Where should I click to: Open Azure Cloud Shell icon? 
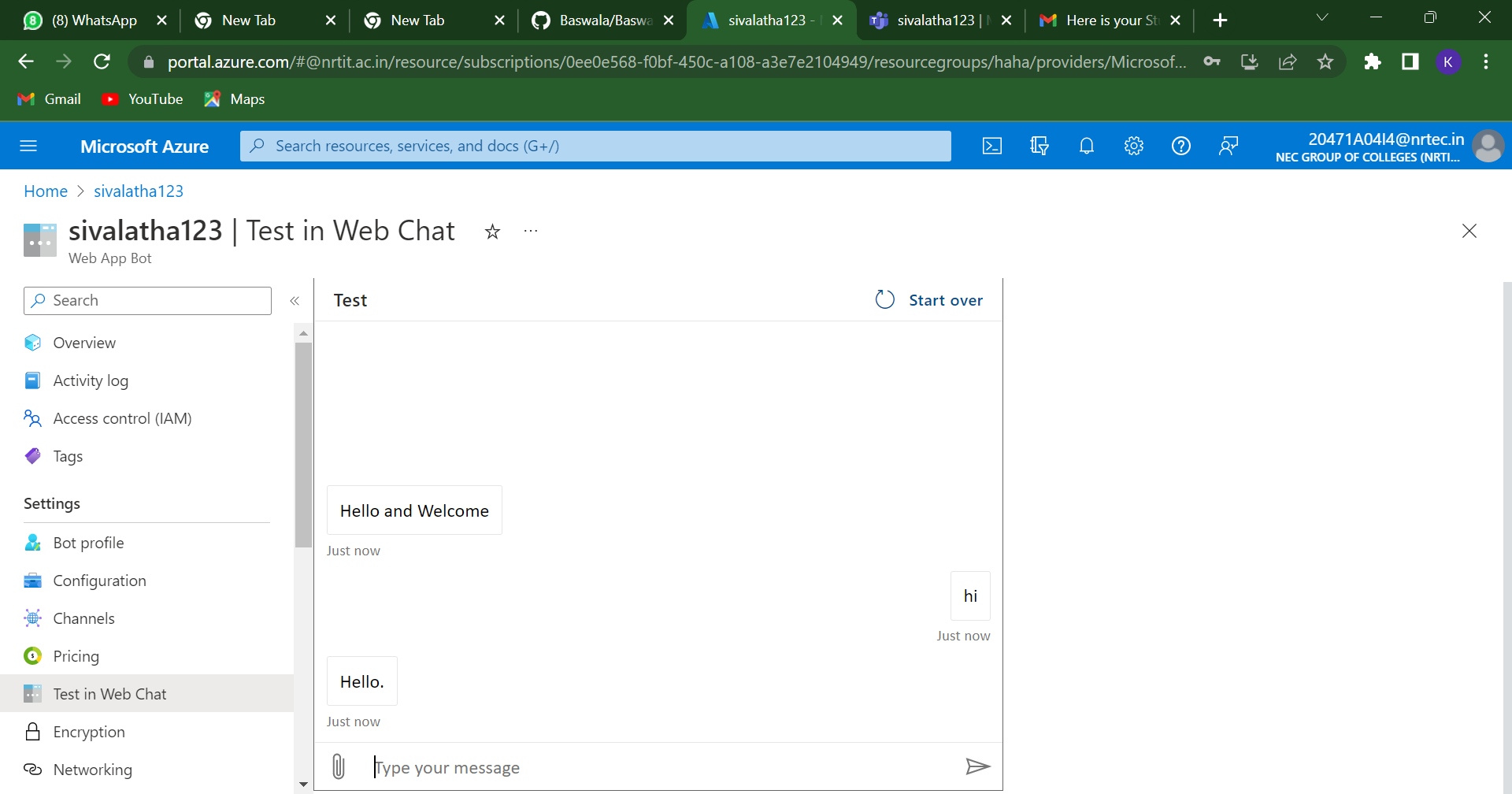(992, 146)
